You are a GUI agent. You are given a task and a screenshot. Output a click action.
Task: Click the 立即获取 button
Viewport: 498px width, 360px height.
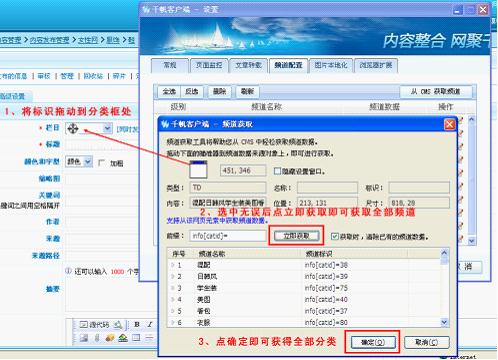[296, 236]
